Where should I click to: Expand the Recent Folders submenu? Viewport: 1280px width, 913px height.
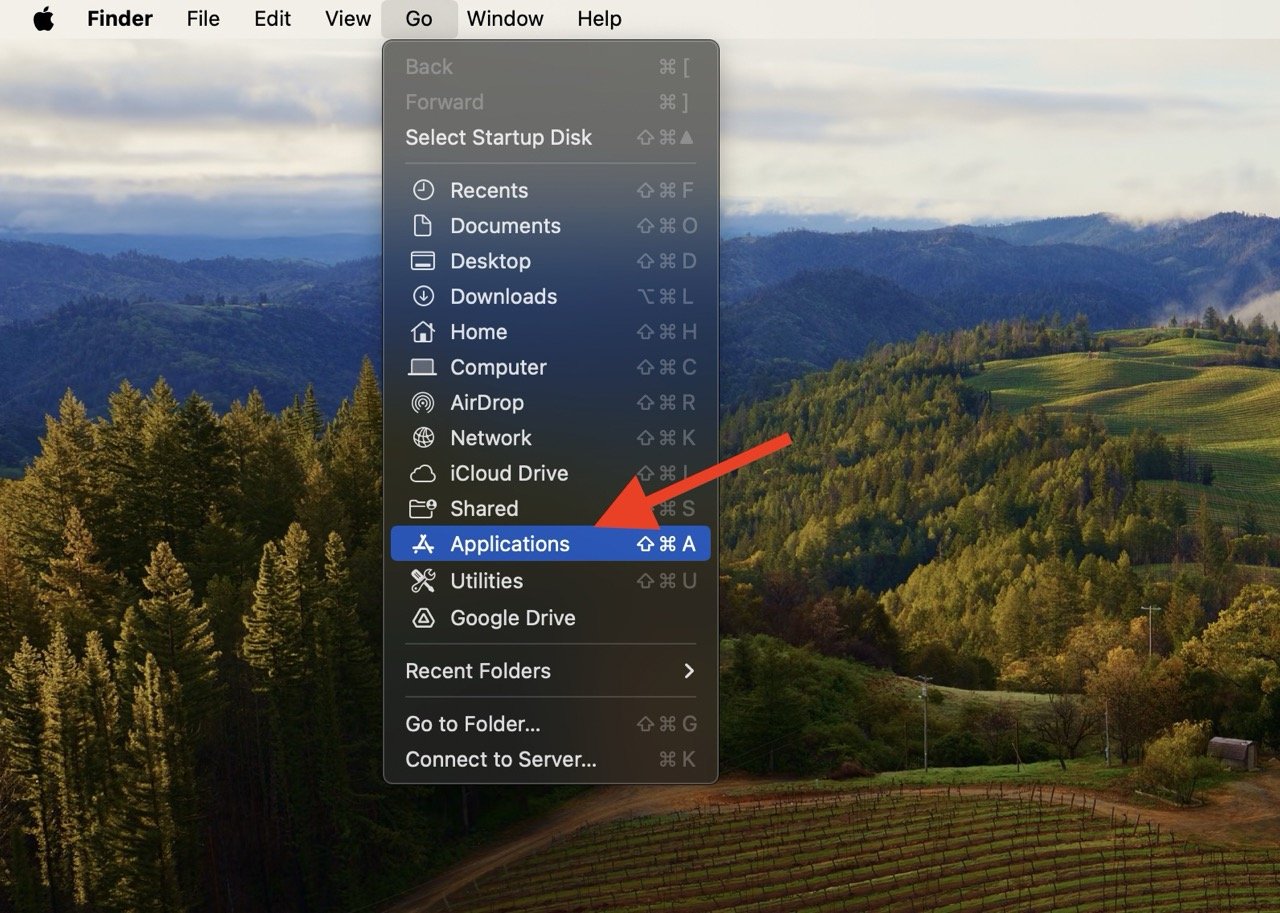(x=550, y=671)
